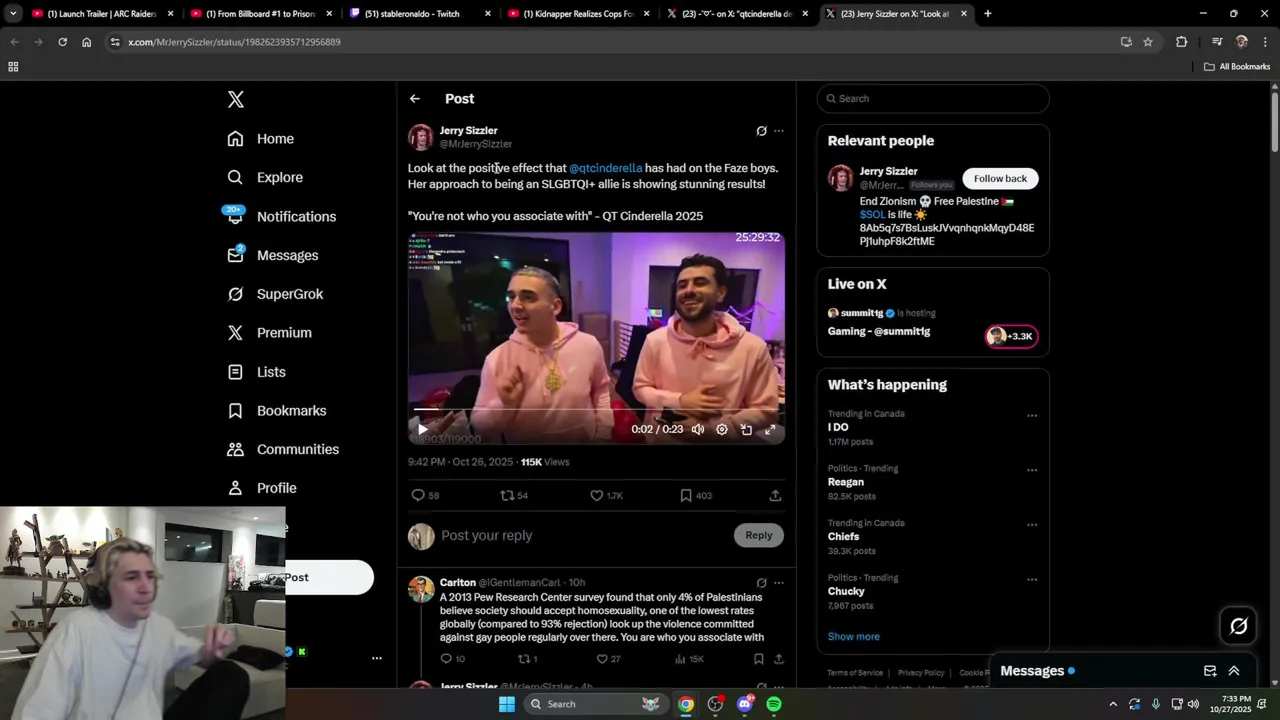Open Notifications page
Screen dimensions: 1280x720
click(x=281, y=216)
